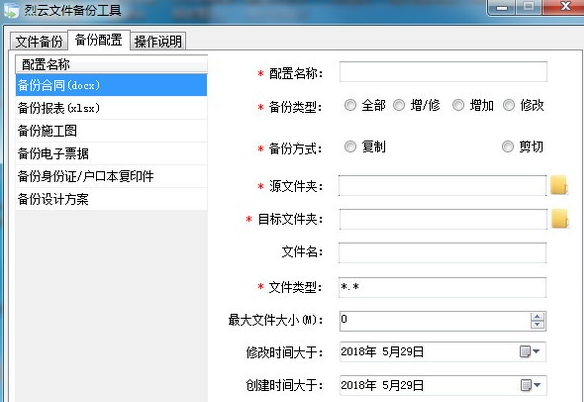This screenshot has height=402, width=584.
Task: Increase max file size with up arrow
Action: pos(537,317)
